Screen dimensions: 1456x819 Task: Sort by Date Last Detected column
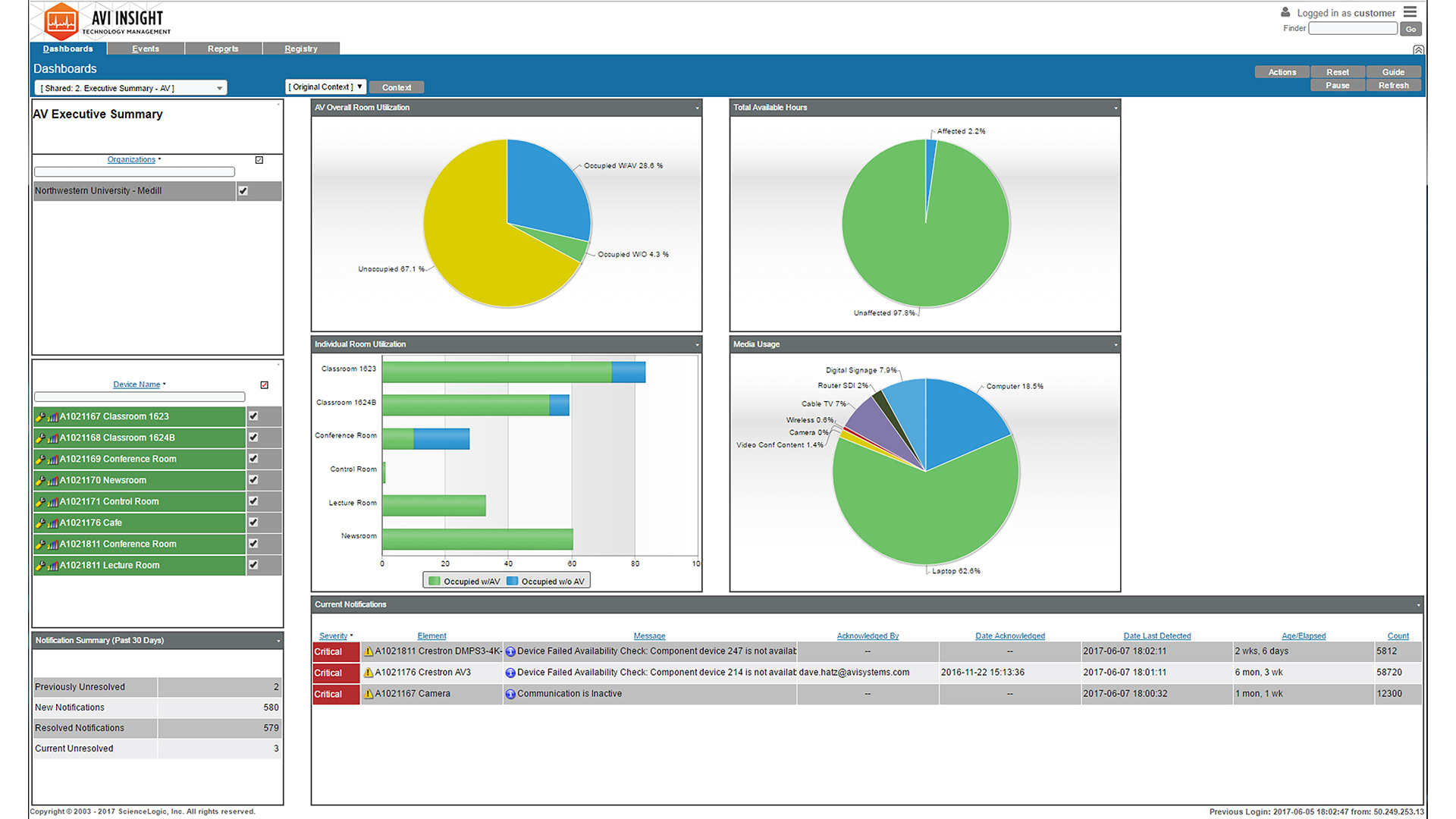[1157, 635]
